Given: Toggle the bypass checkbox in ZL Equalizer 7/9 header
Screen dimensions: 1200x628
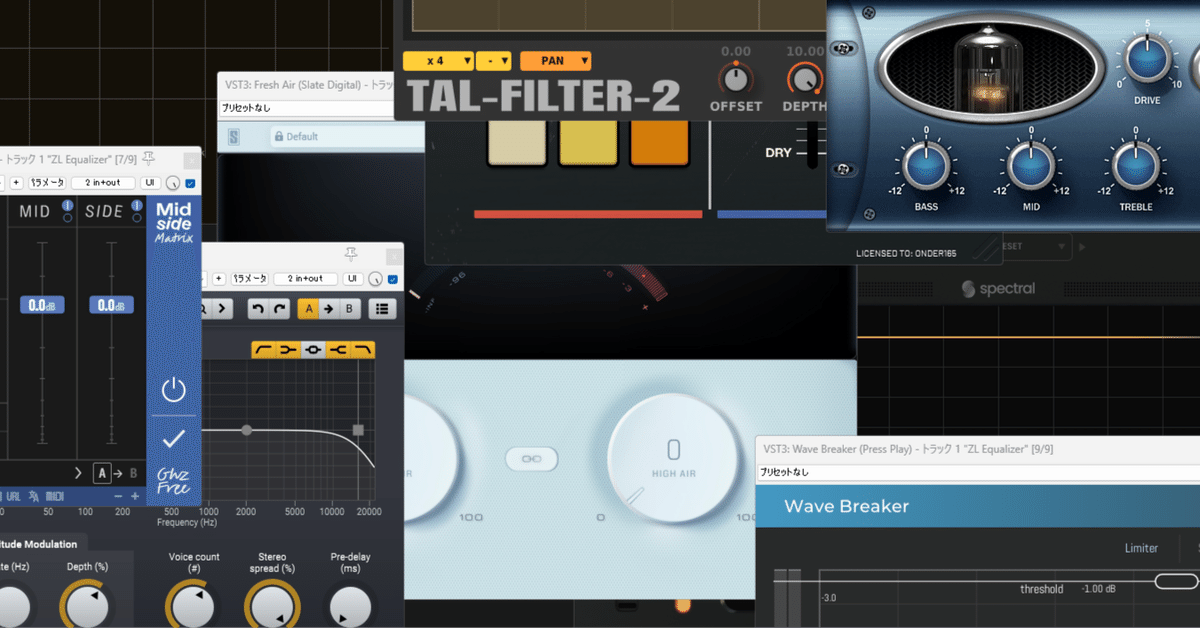Looking at the screenshot, I should (x=191, y=183).
